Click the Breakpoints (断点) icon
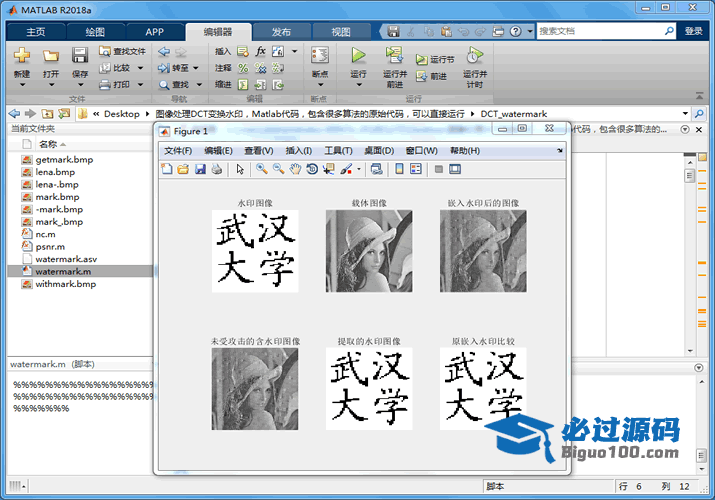 320,56
